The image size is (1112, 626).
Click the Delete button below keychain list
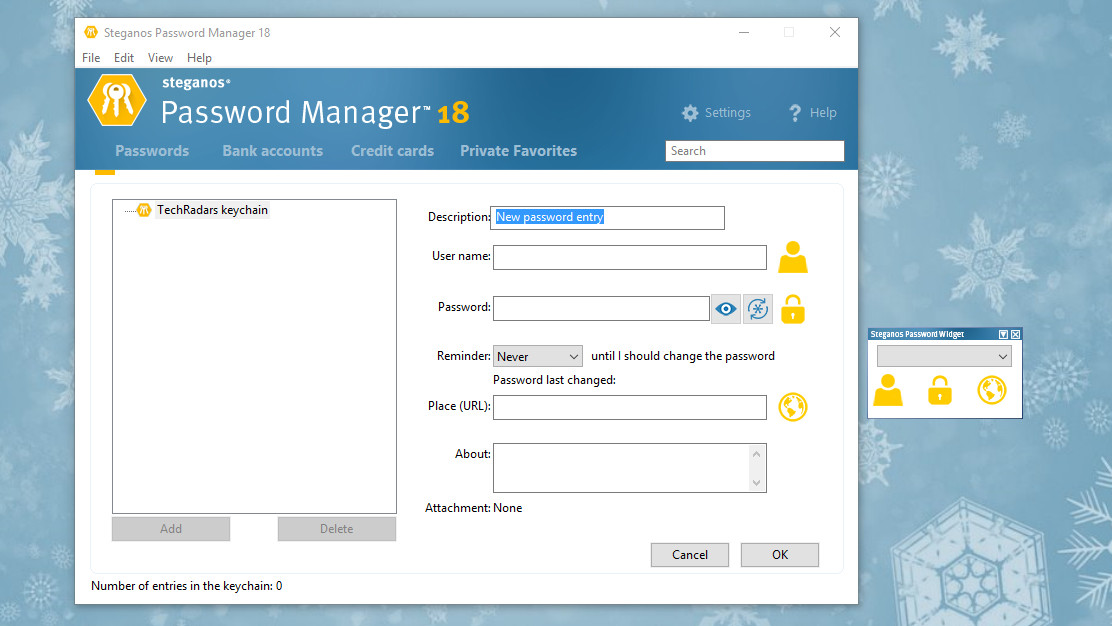tap(337, 529)
